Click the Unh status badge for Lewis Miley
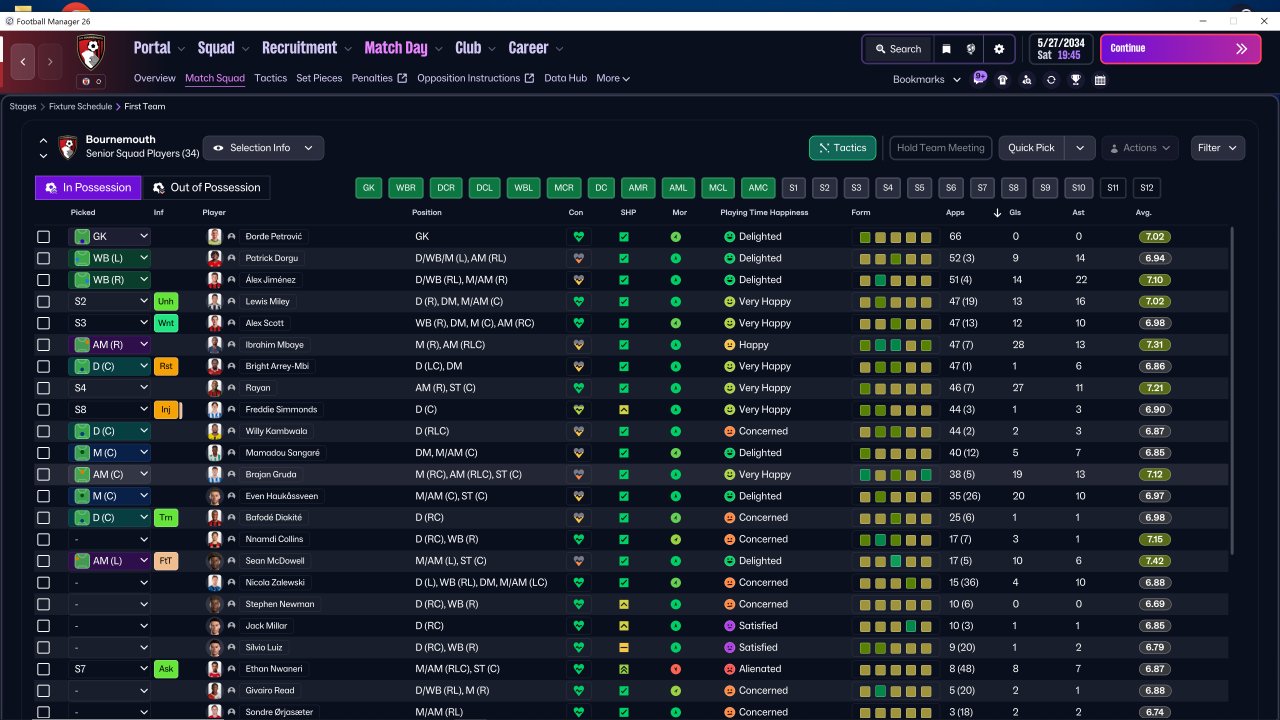This screenshot has width=1280, height=720. pos(166,302)
